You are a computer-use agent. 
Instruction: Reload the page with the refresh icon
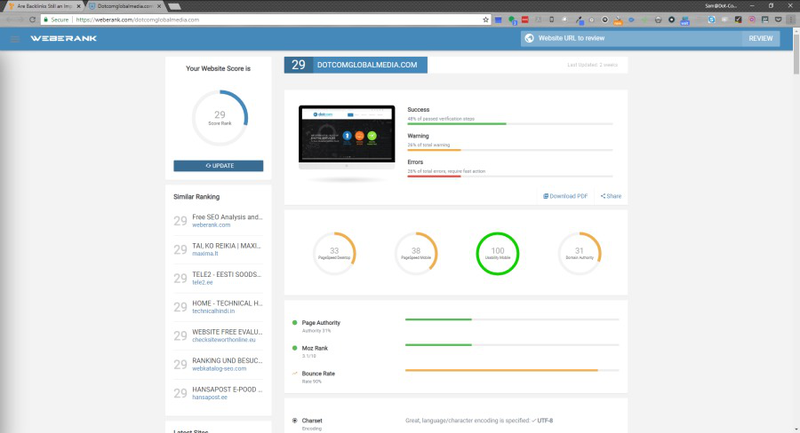click(33, 19)
